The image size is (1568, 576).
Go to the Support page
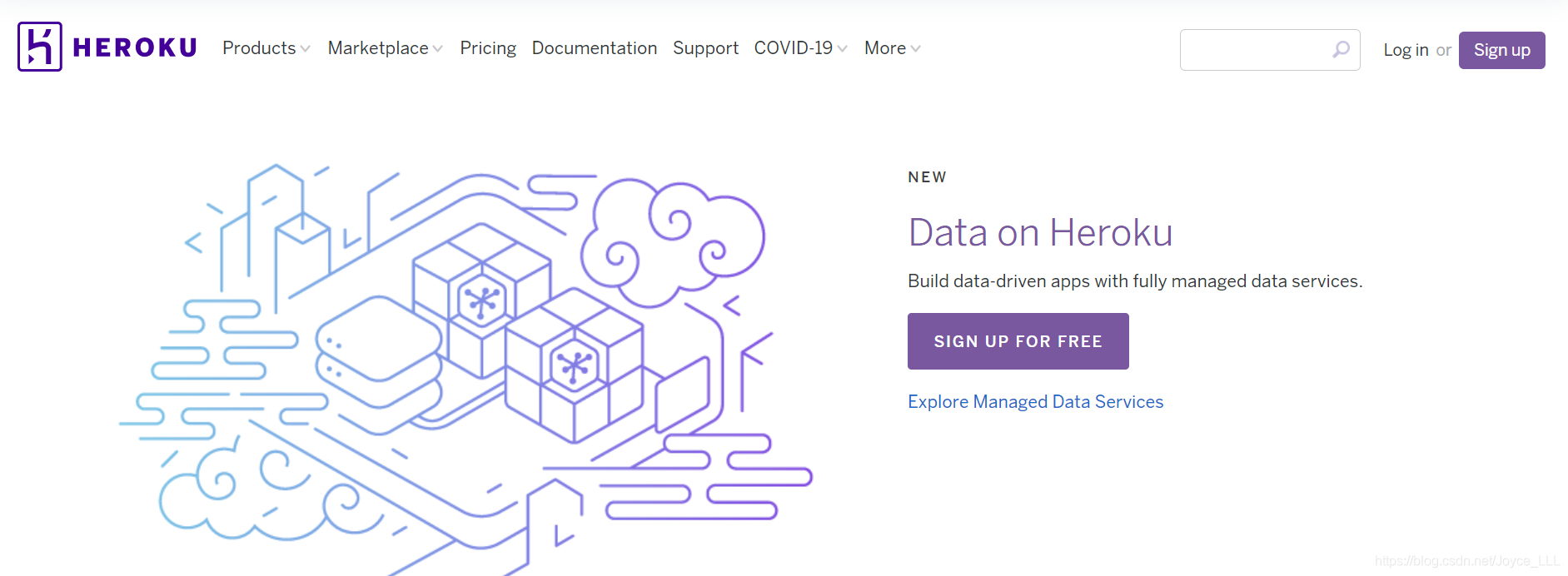(705, 48)
